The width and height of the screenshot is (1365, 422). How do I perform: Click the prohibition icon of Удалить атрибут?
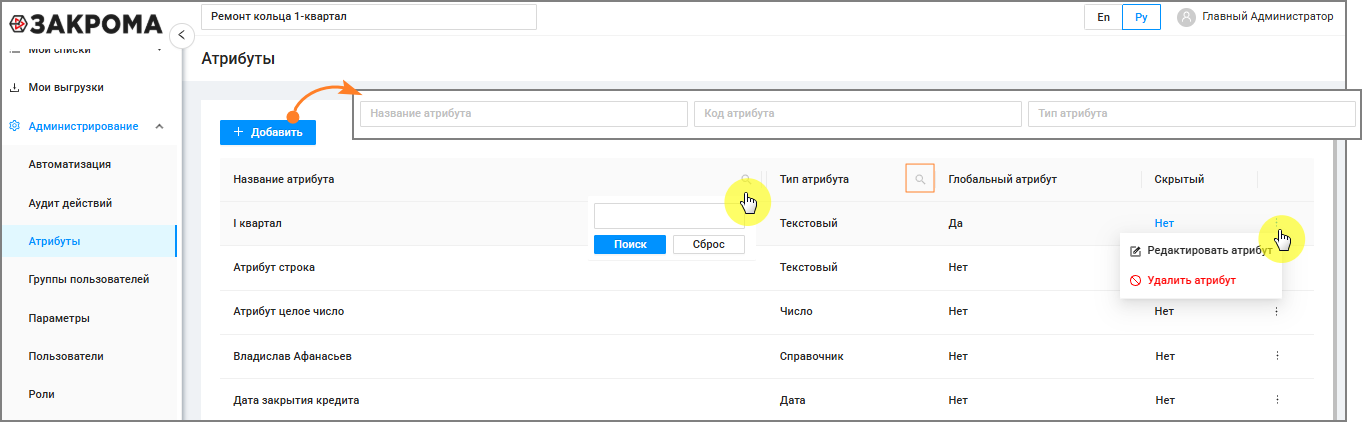click(x=1135, y=281)
